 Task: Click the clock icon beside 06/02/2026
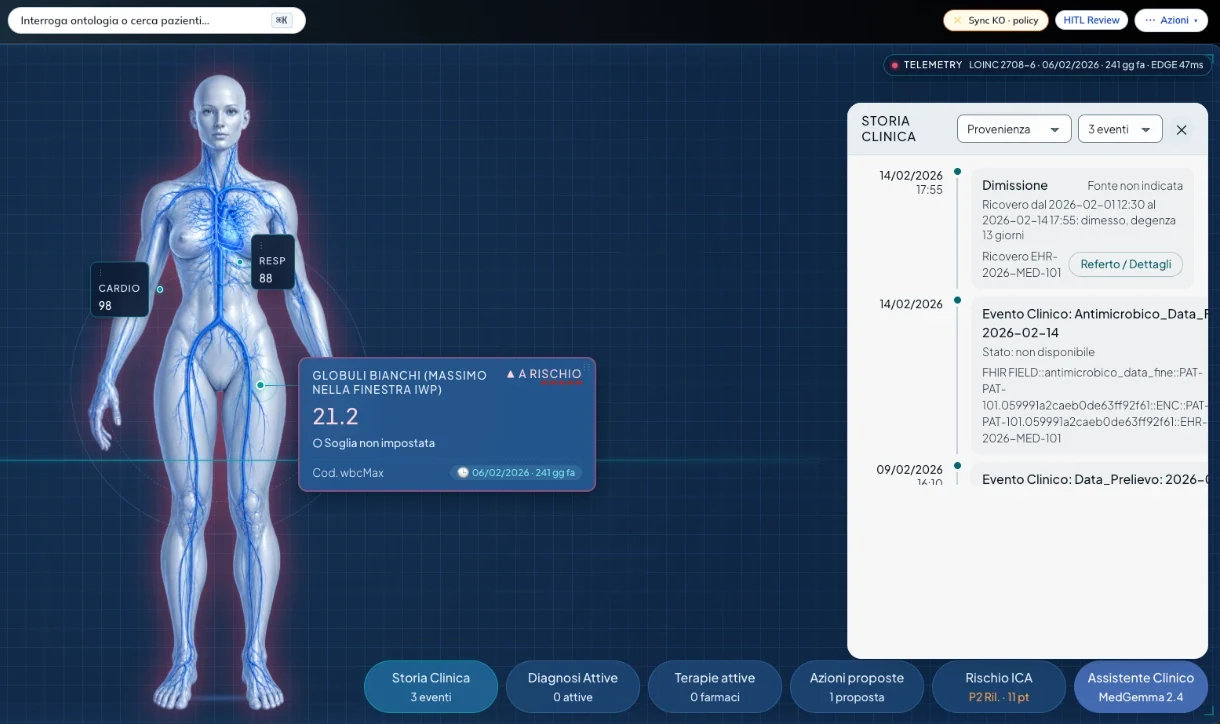point(463,473)
